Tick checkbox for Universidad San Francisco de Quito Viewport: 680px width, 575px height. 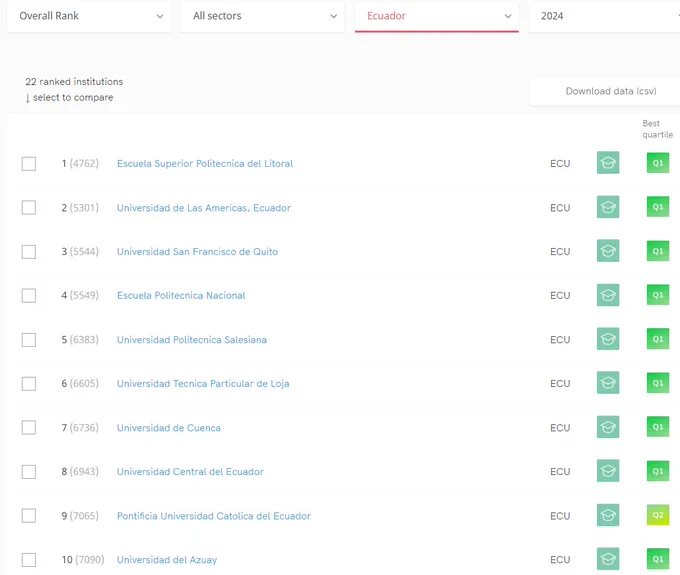(29, 252)
